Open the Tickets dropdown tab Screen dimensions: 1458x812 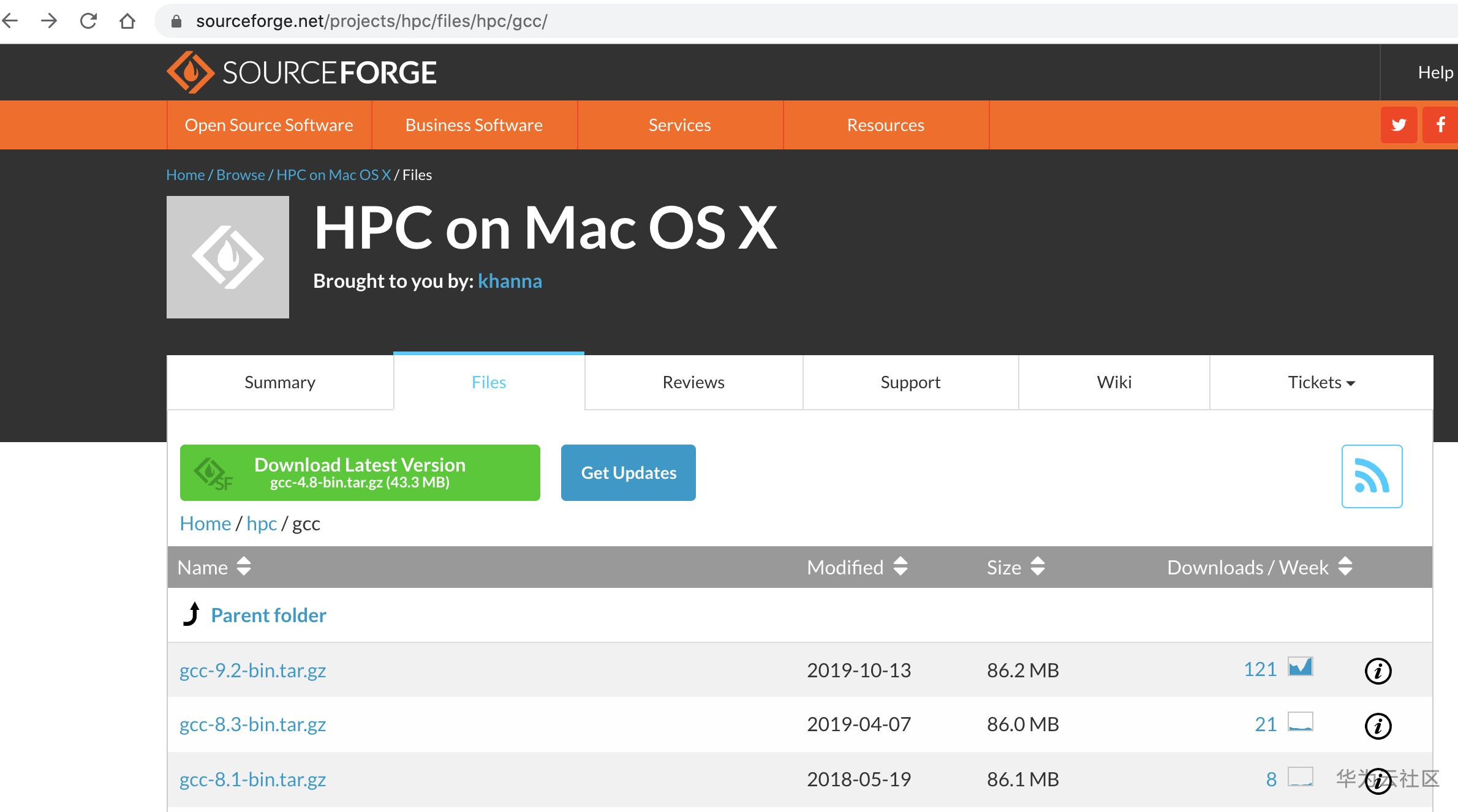pos(1321,382)
